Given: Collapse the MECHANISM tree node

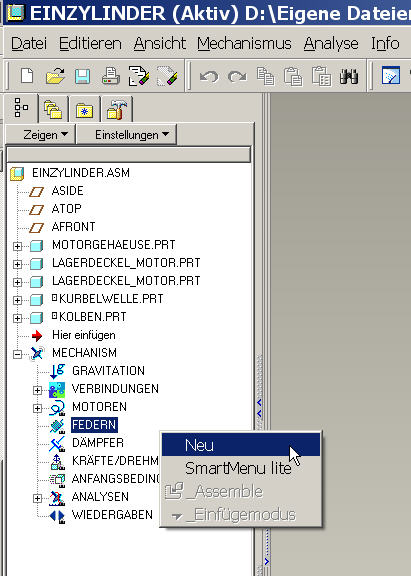Looking at the screenshot, I should coord(17,354).
